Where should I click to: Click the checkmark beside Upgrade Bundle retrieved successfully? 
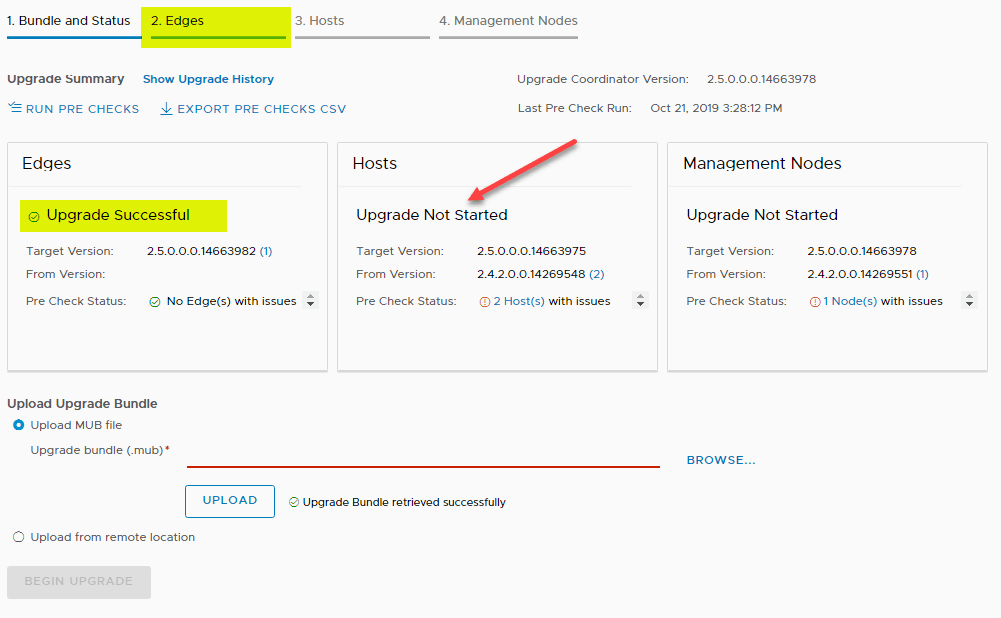tap(295, 501)
